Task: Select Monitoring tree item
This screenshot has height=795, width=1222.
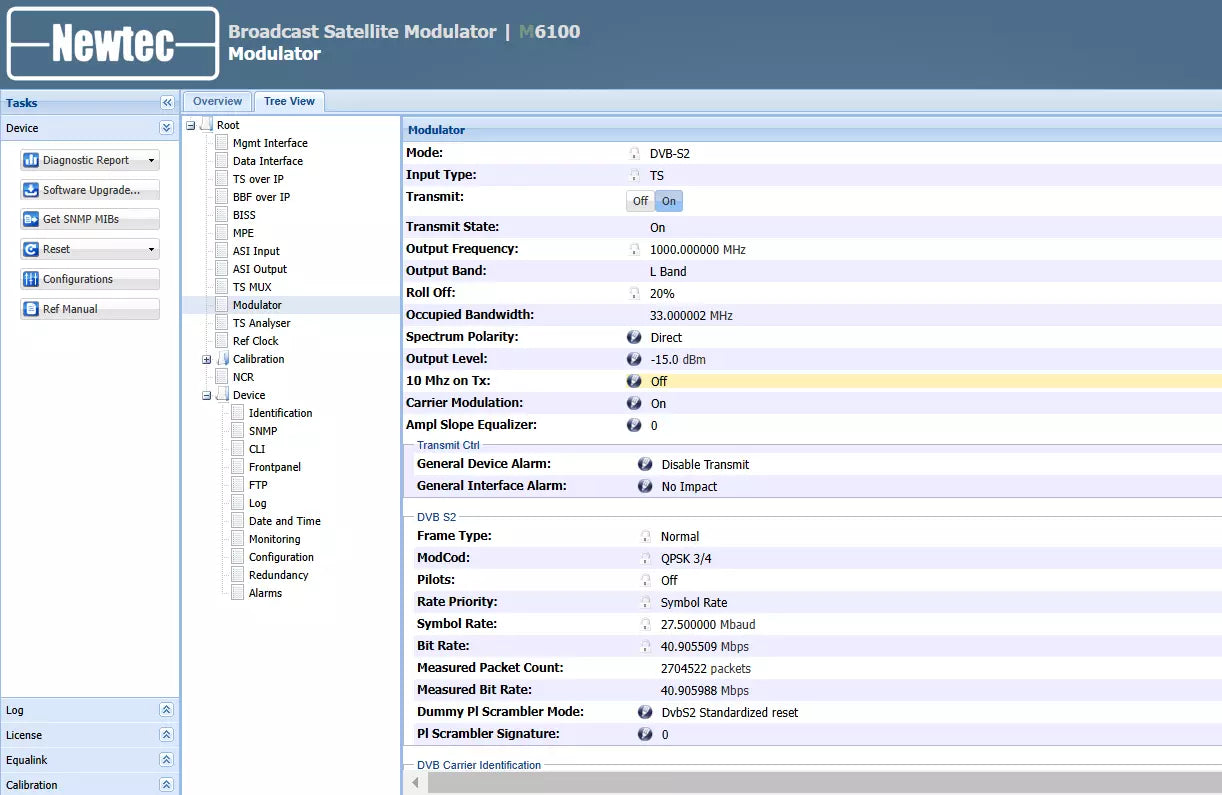Action: (275, 539)
